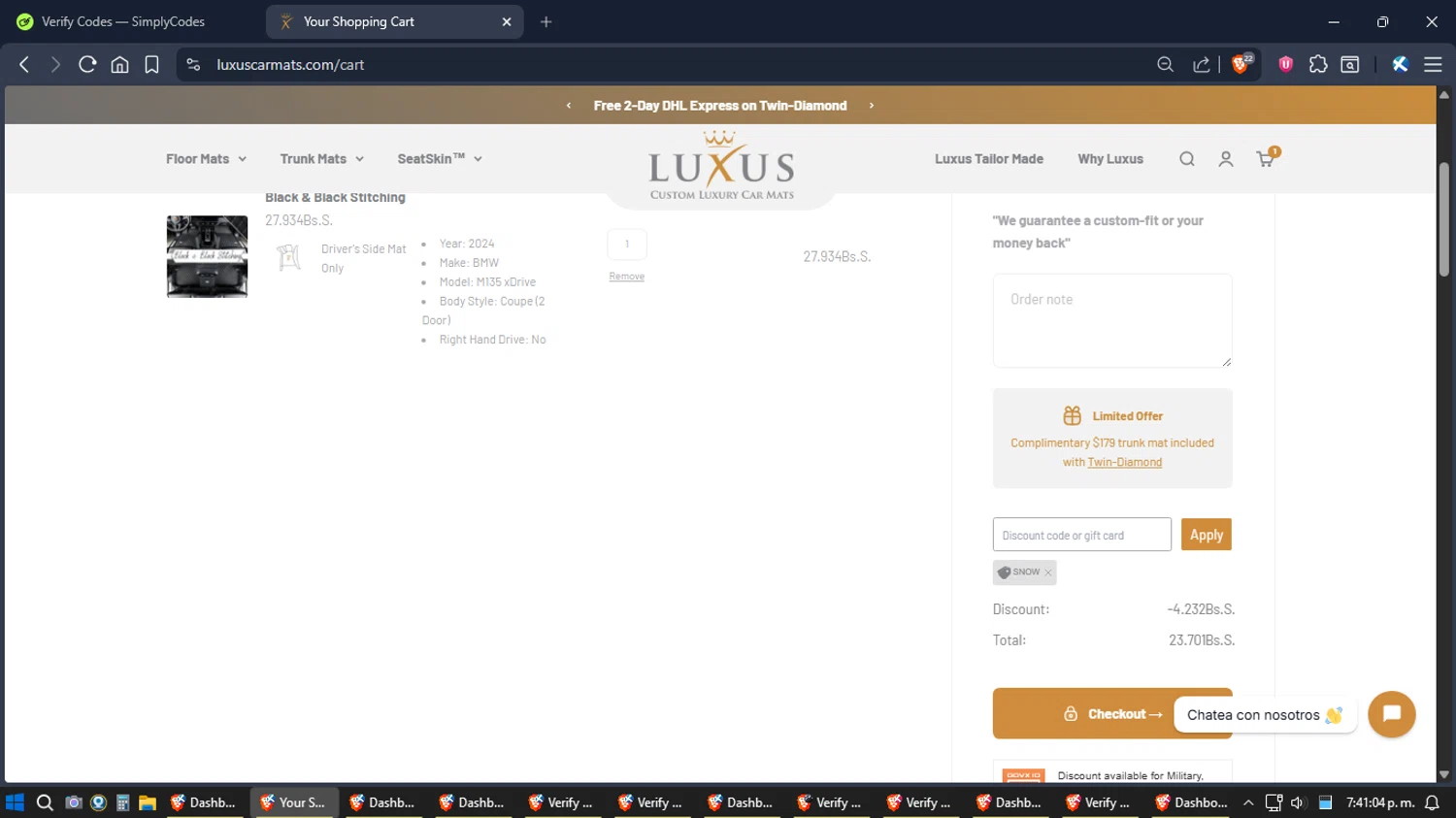Remove the floor mat from cart
Screen dimensions: 1456x818
coord(627,277)
